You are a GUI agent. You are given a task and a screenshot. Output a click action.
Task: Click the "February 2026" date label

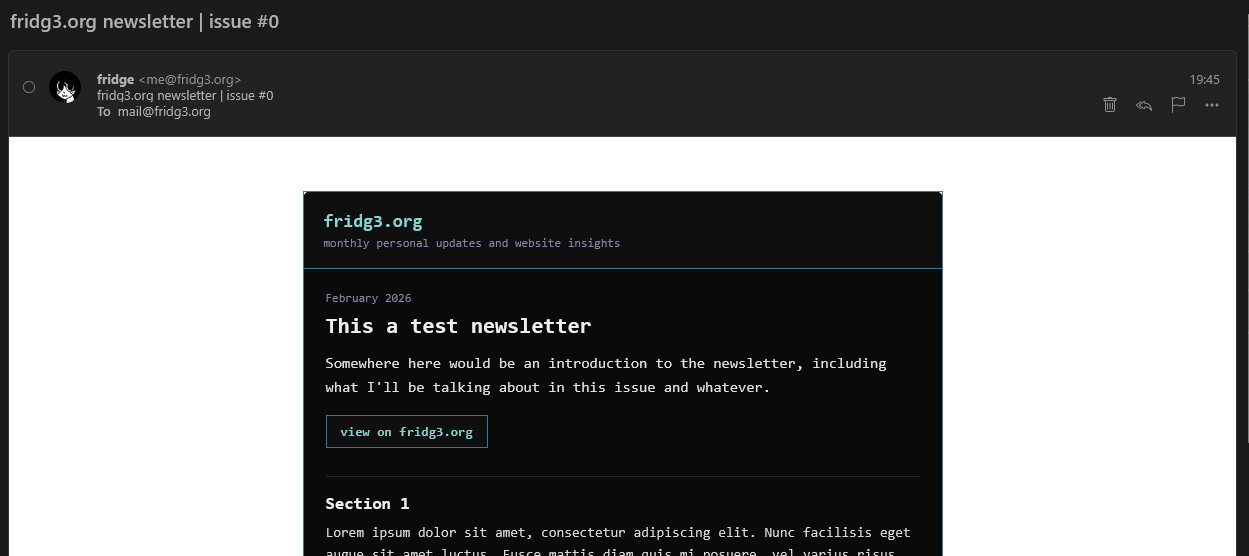click(x=368, y=298)
